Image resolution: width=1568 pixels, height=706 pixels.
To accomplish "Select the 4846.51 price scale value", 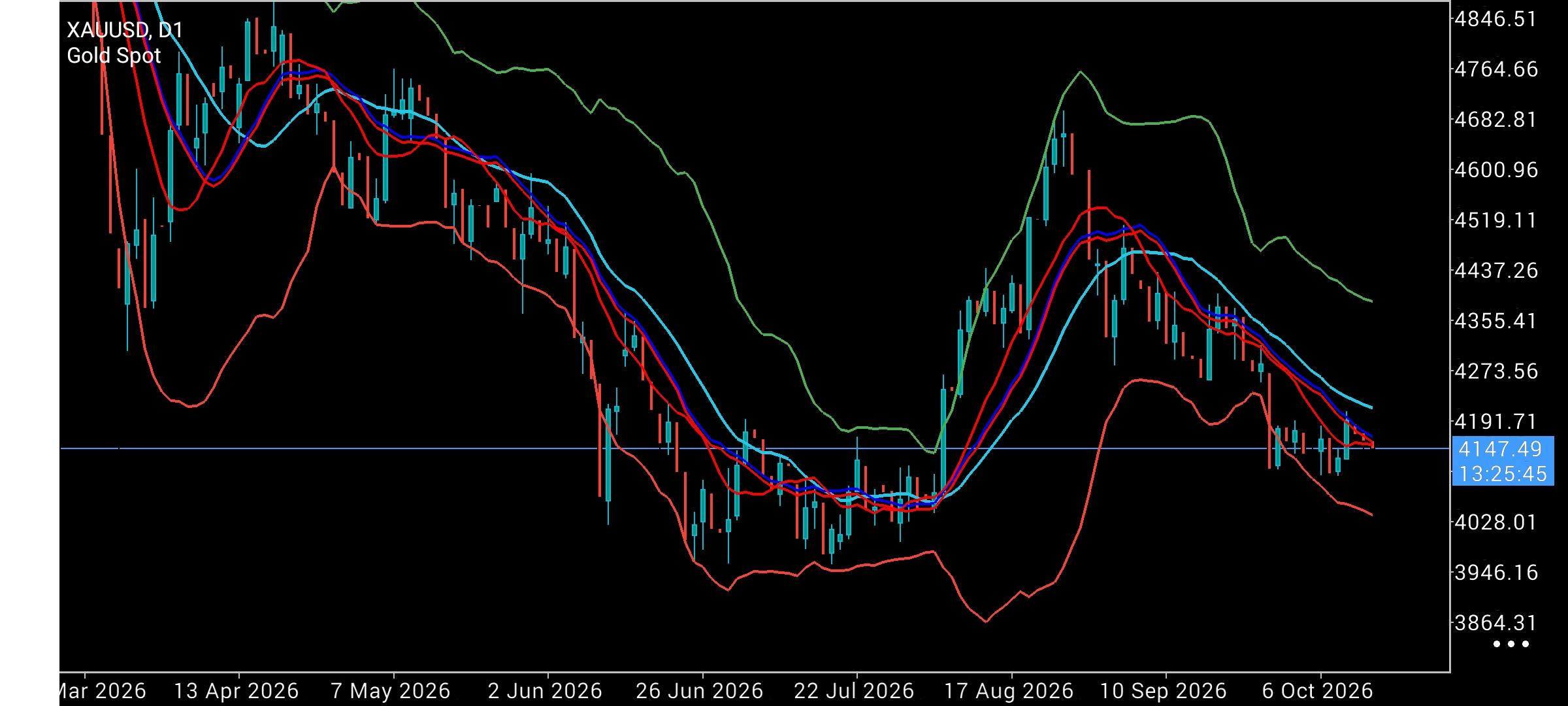I will click(x=1496, y=19).
